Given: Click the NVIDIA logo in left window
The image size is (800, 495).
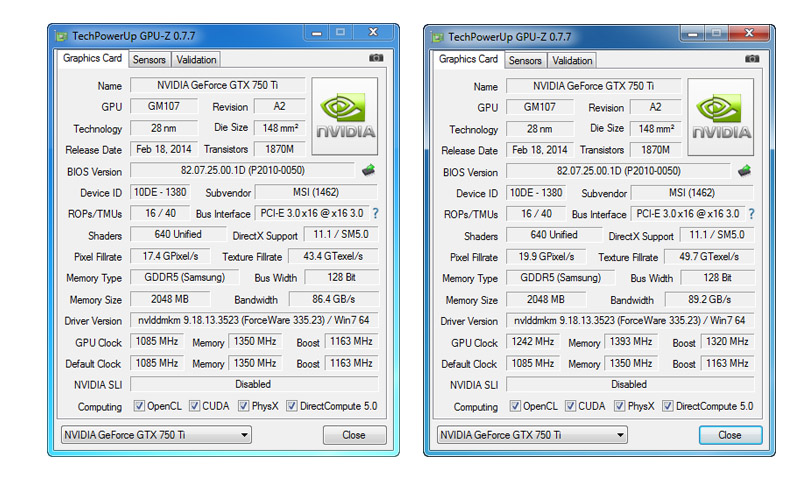Looking at the screenshot, I should (x=345, y=116).
